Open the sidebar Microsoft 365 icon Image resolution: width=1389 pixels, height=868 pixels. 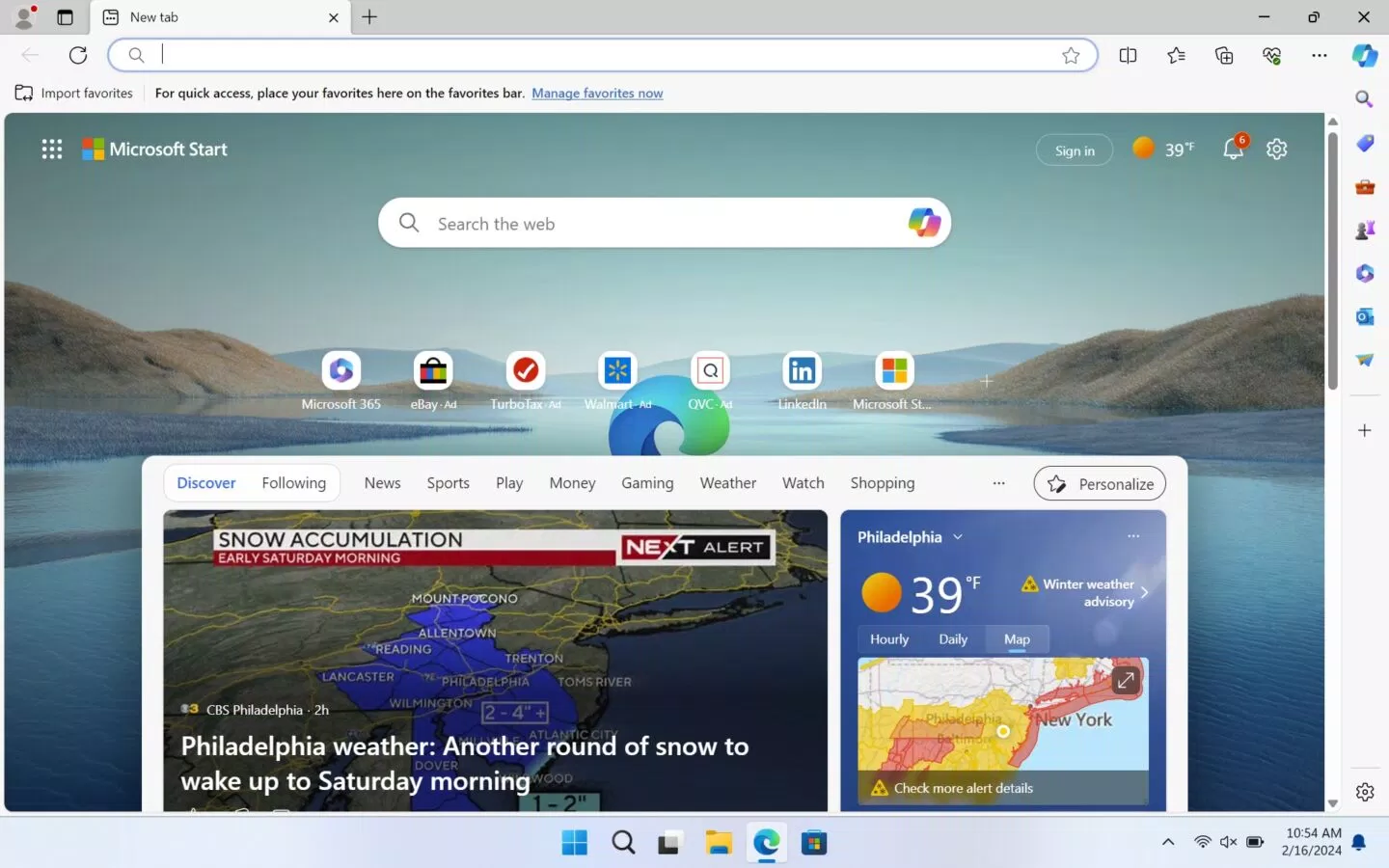pos(1364,274)
